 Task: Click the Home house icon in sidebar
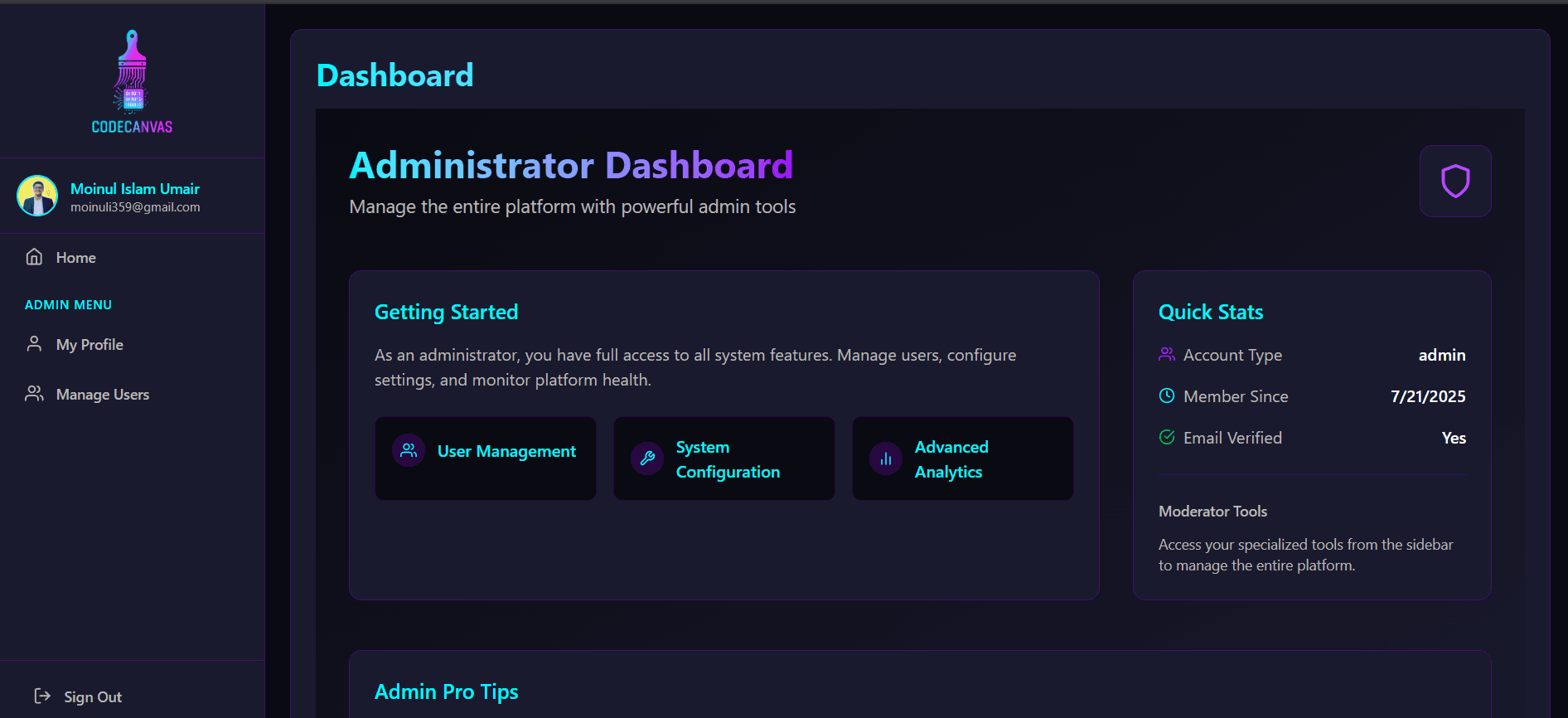(34, 257)
